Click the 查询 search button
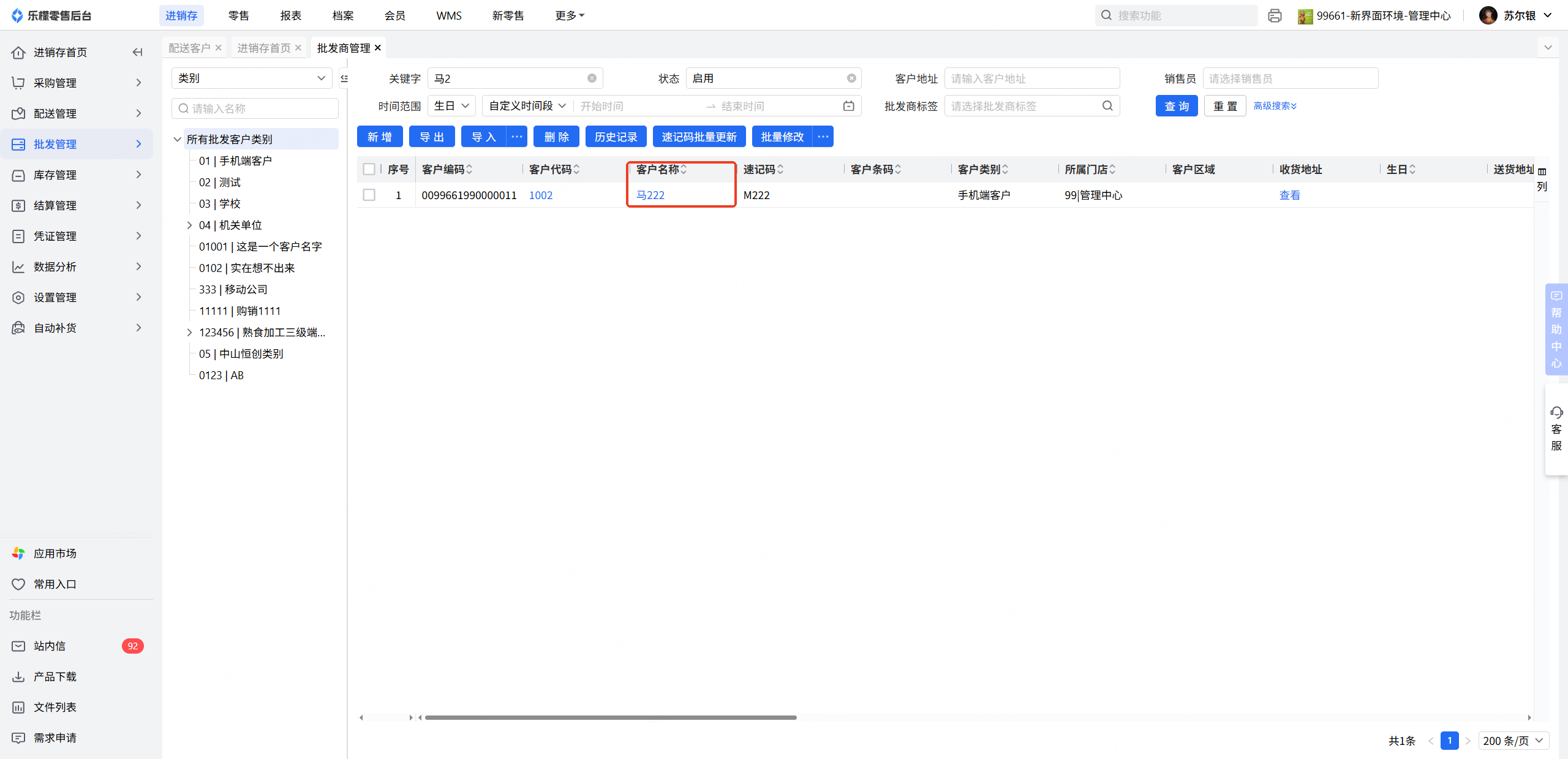 pos(1176,106)
